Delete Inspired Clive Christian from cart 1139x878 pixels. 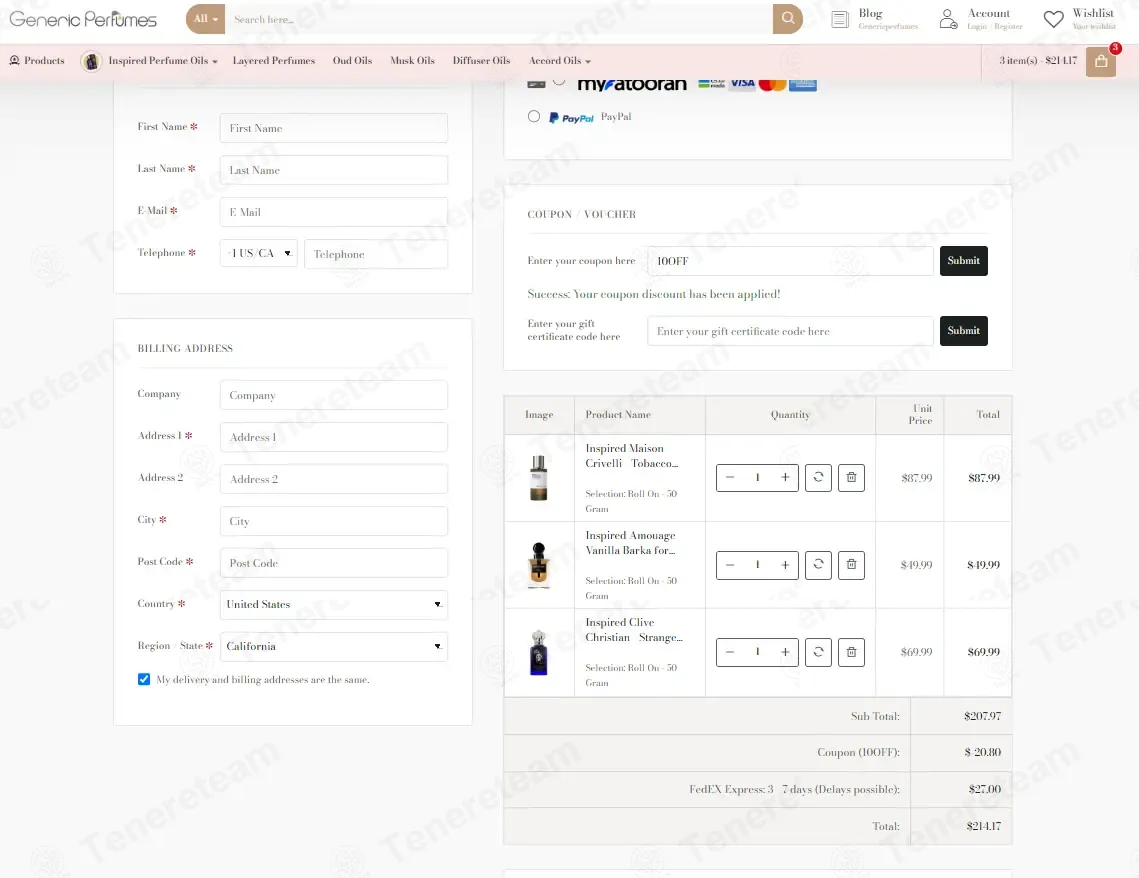(x=851, y=652)
